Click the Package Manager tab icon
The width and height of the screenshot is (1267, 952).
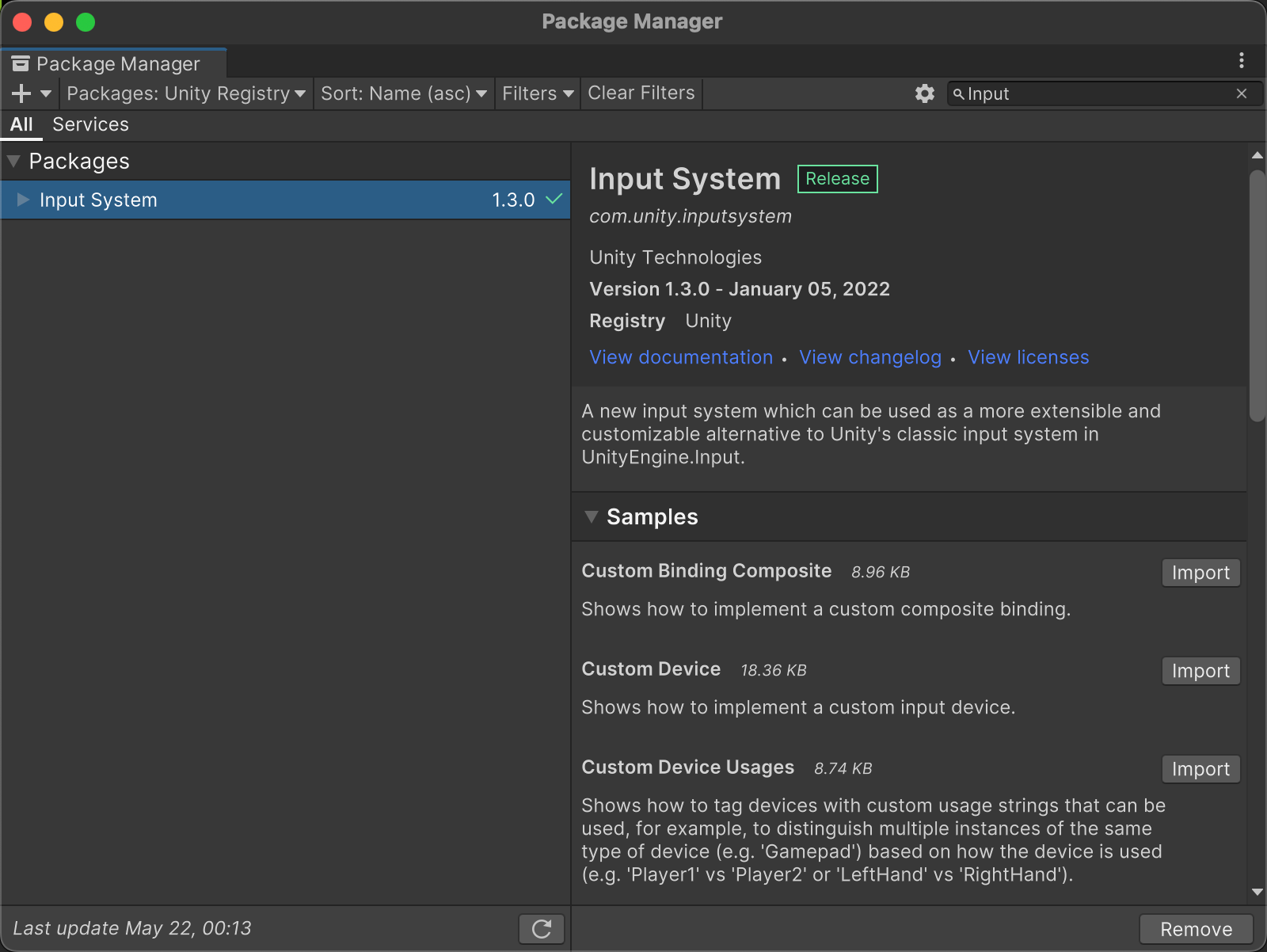pos(21,63)
